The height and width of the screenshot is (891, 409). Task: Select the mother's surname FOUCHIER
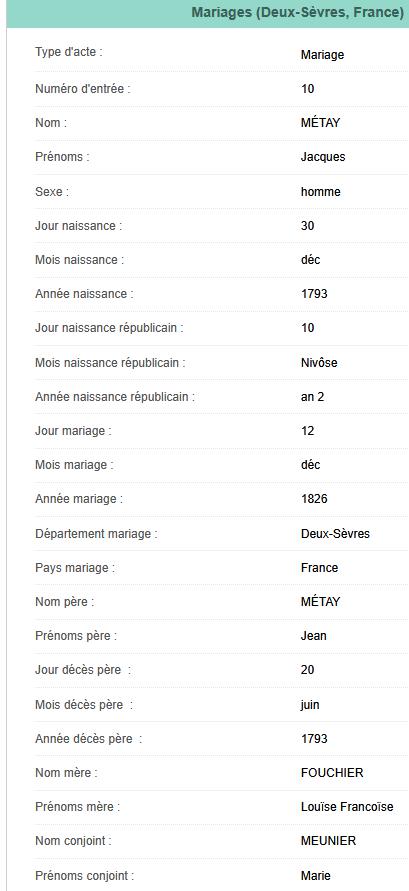(x=332, y=773)
